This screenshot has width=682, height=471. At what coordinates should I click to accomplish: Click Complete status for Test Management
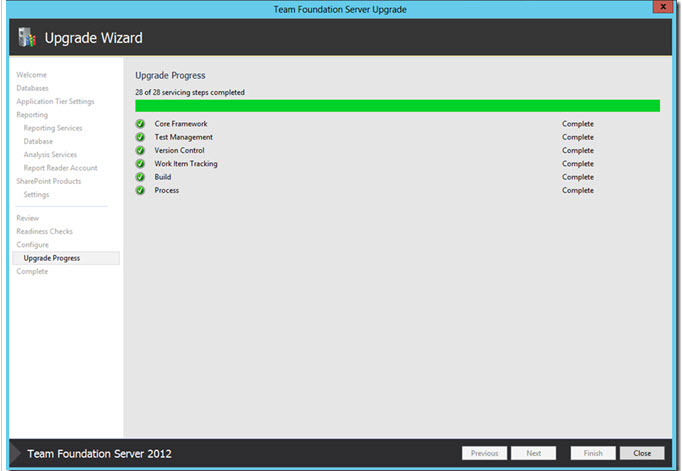578,137
